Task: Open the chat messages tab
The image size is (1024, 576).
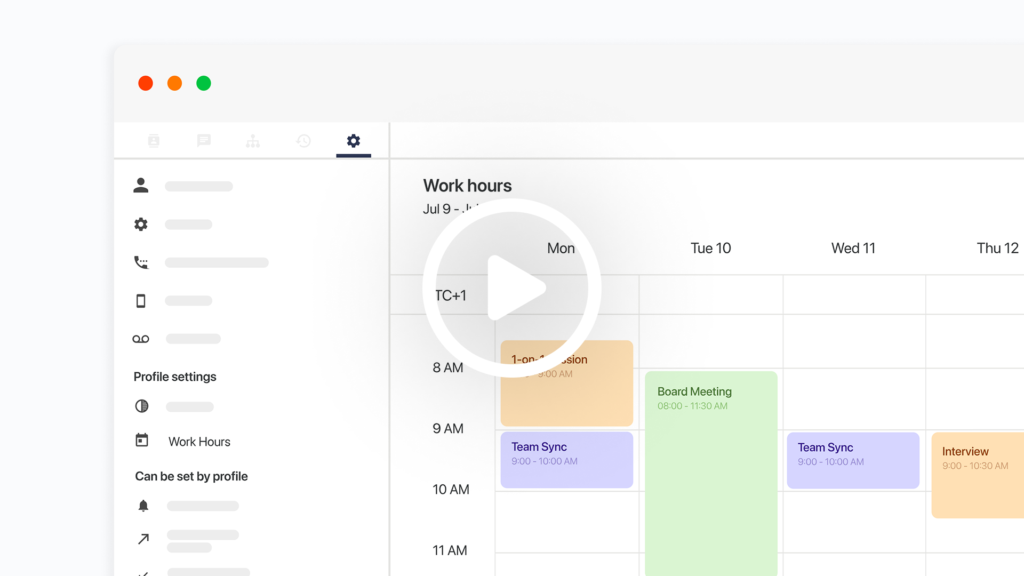Action: coord(204,141)
